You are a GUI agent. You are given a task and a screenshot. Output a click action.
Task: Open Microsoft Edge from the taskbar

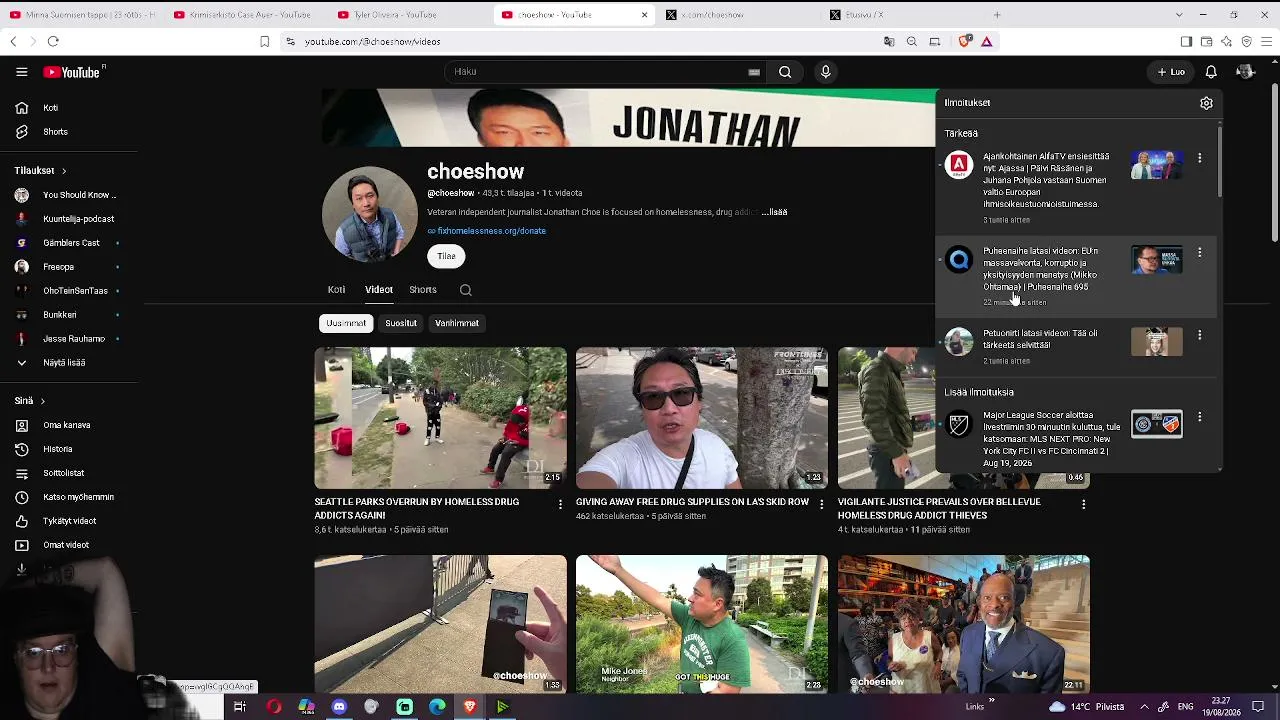coord(437,707)
